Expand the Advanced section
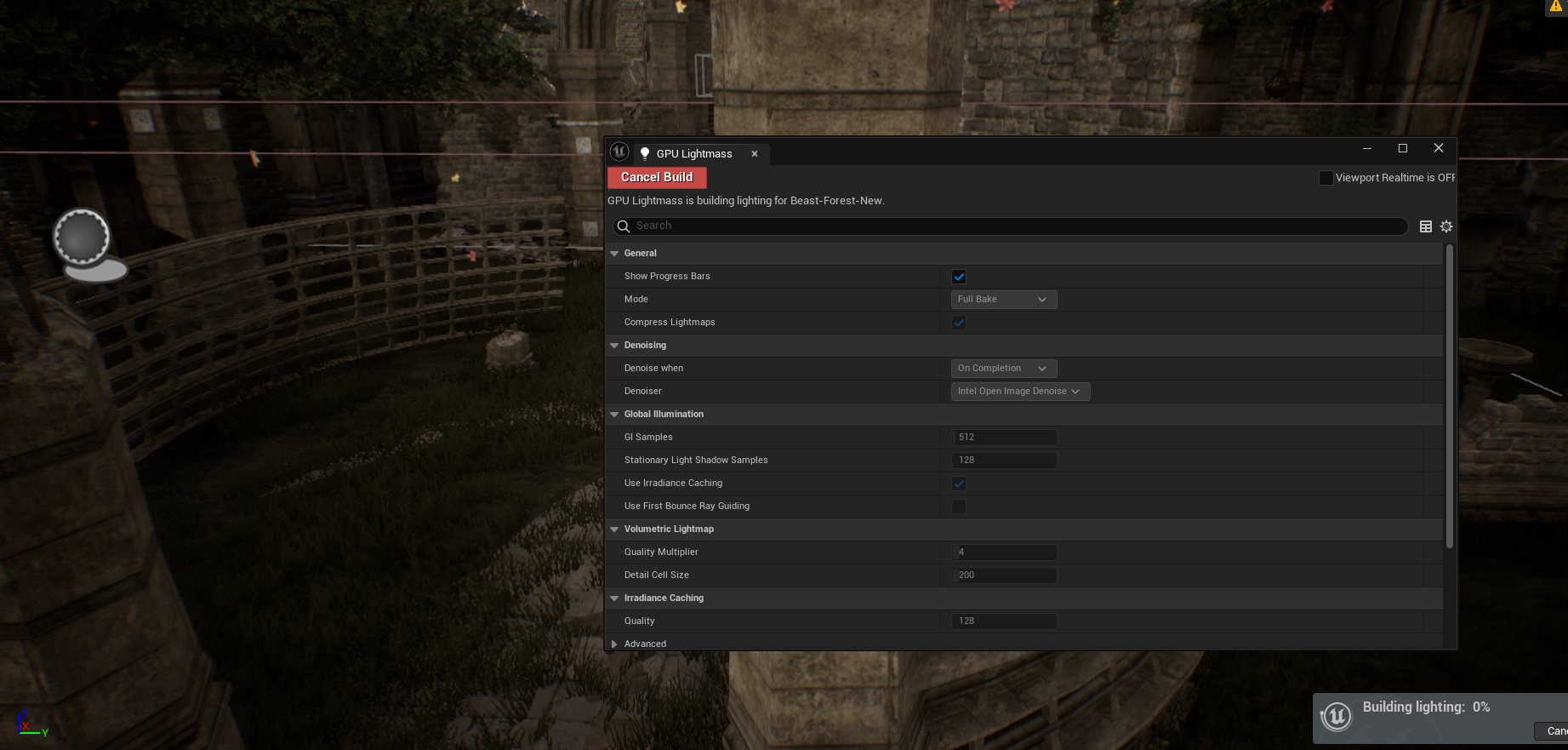 pos(614,644)
